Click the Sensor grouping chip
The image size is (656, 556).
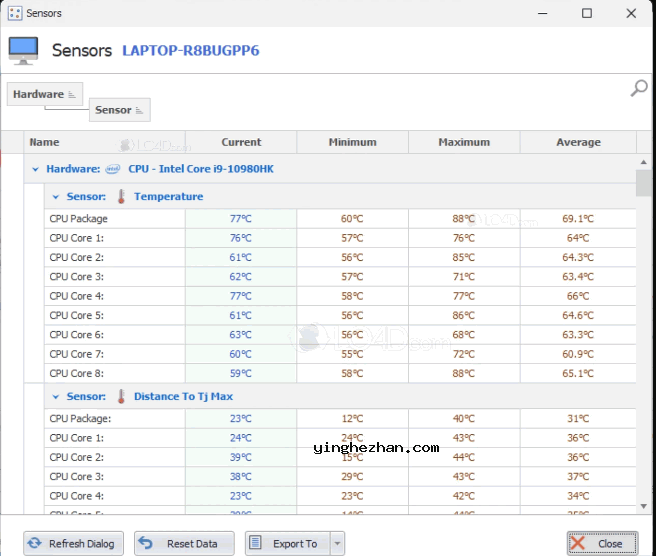click(120, 110)
